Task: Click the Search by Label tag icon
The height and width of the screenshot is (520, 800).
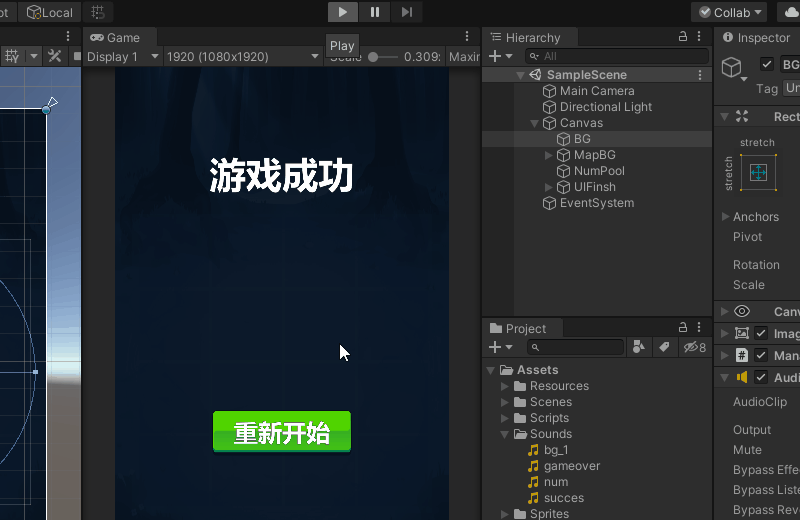Action: [664, 347]
